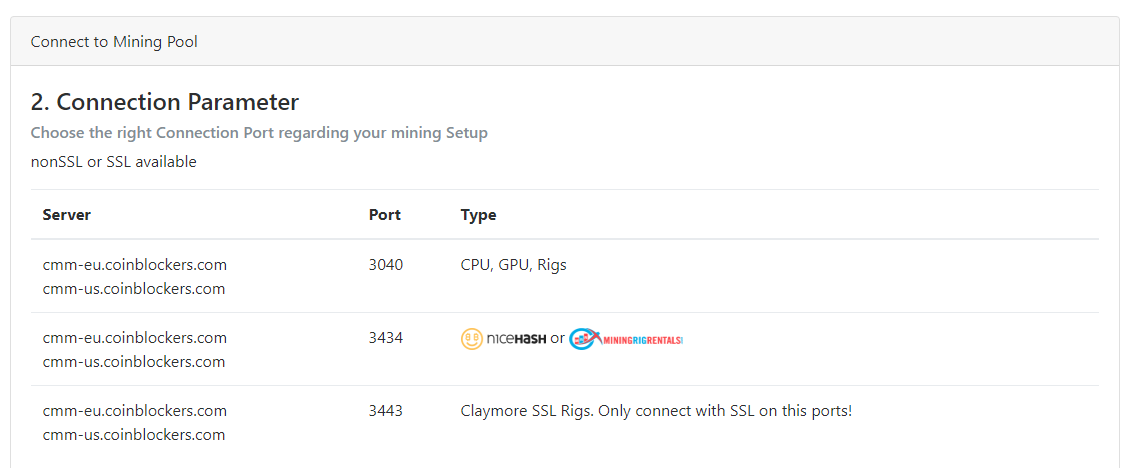This screenshot has width=1129, height=468.
Task: Select port number 3040
Action: point(386,265)
